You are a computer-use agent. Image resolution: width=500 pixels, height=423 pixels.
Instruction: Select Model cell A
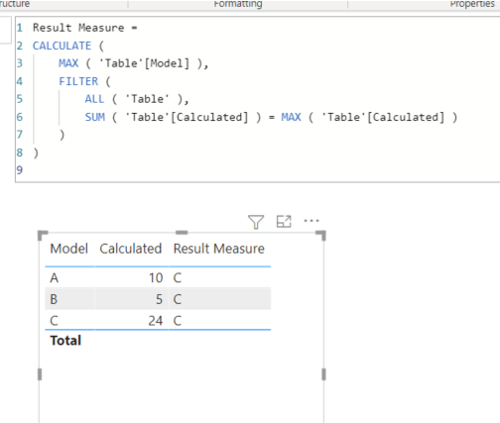pyautogui.click(x=54, y=278)
